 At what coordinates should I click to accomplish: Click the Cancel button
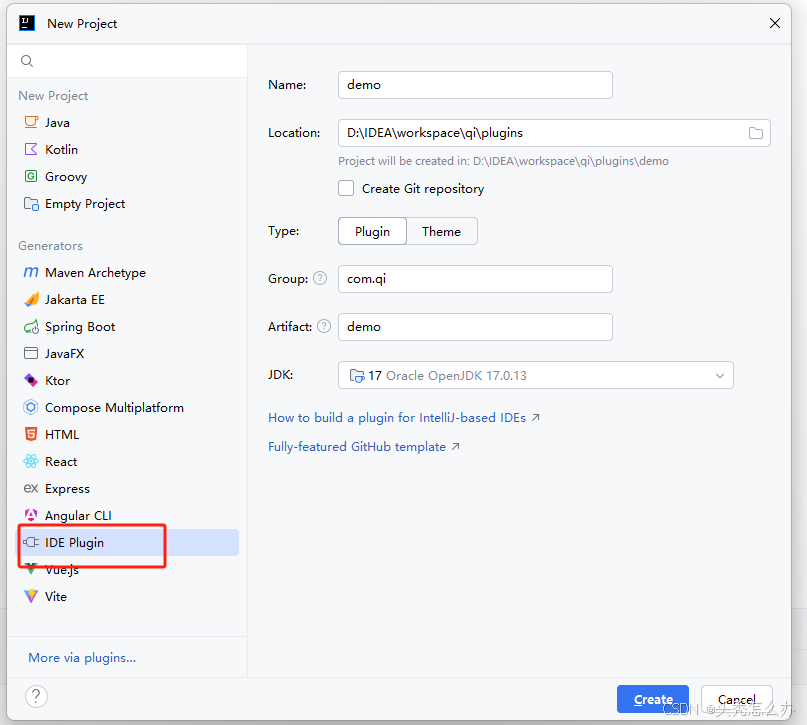(736, 699)
